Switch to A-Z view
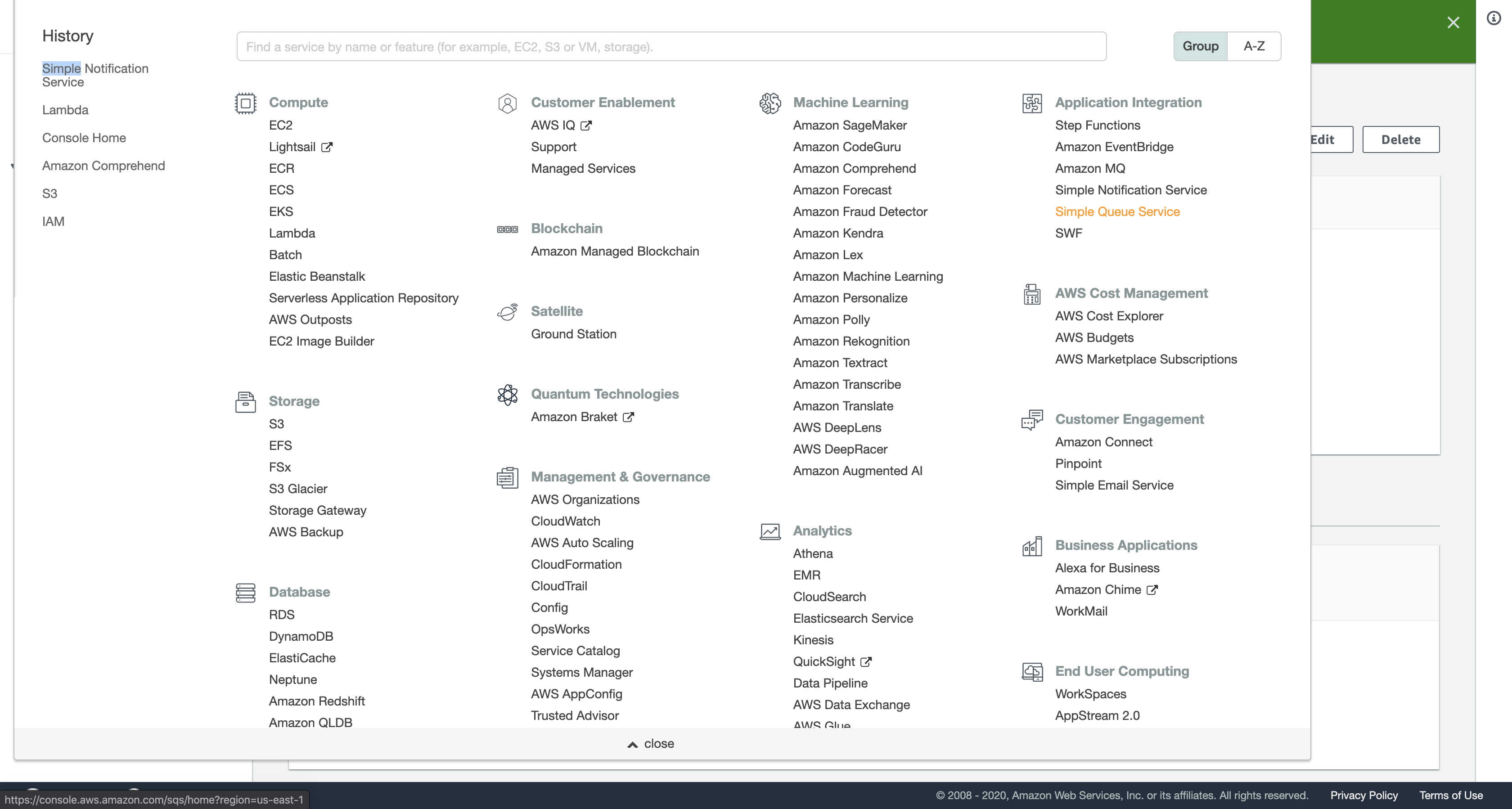 point(1254,46)
